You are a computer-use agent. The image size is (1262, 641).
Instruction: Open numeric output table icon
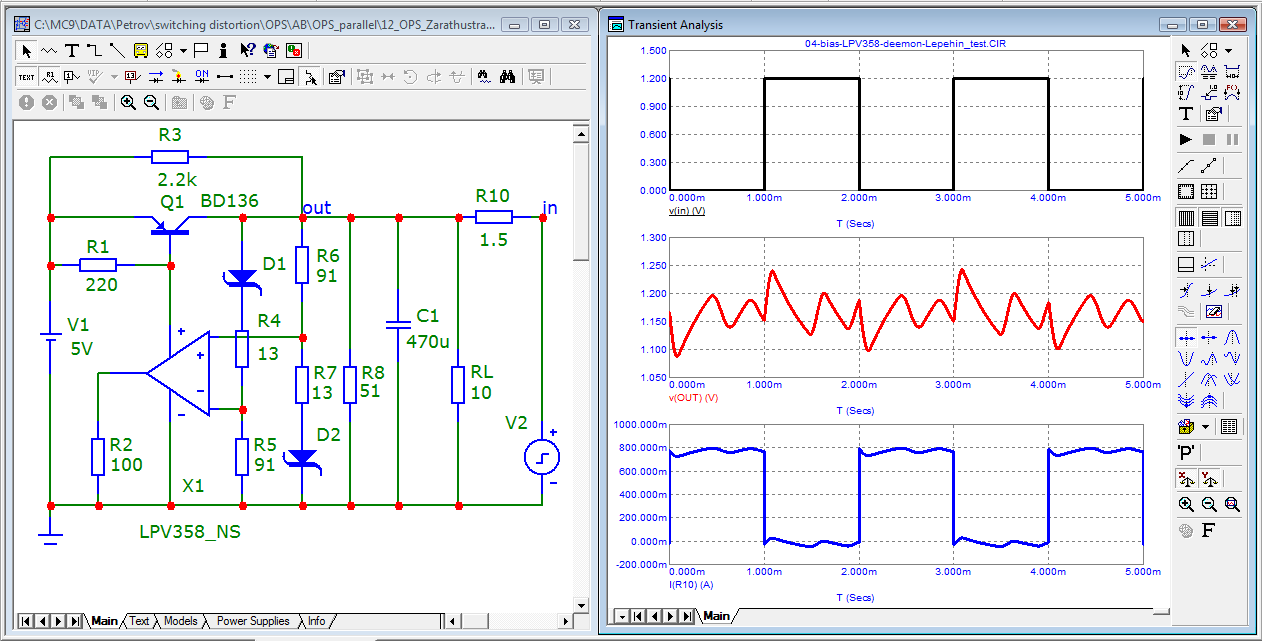[x=1229, y=427]
